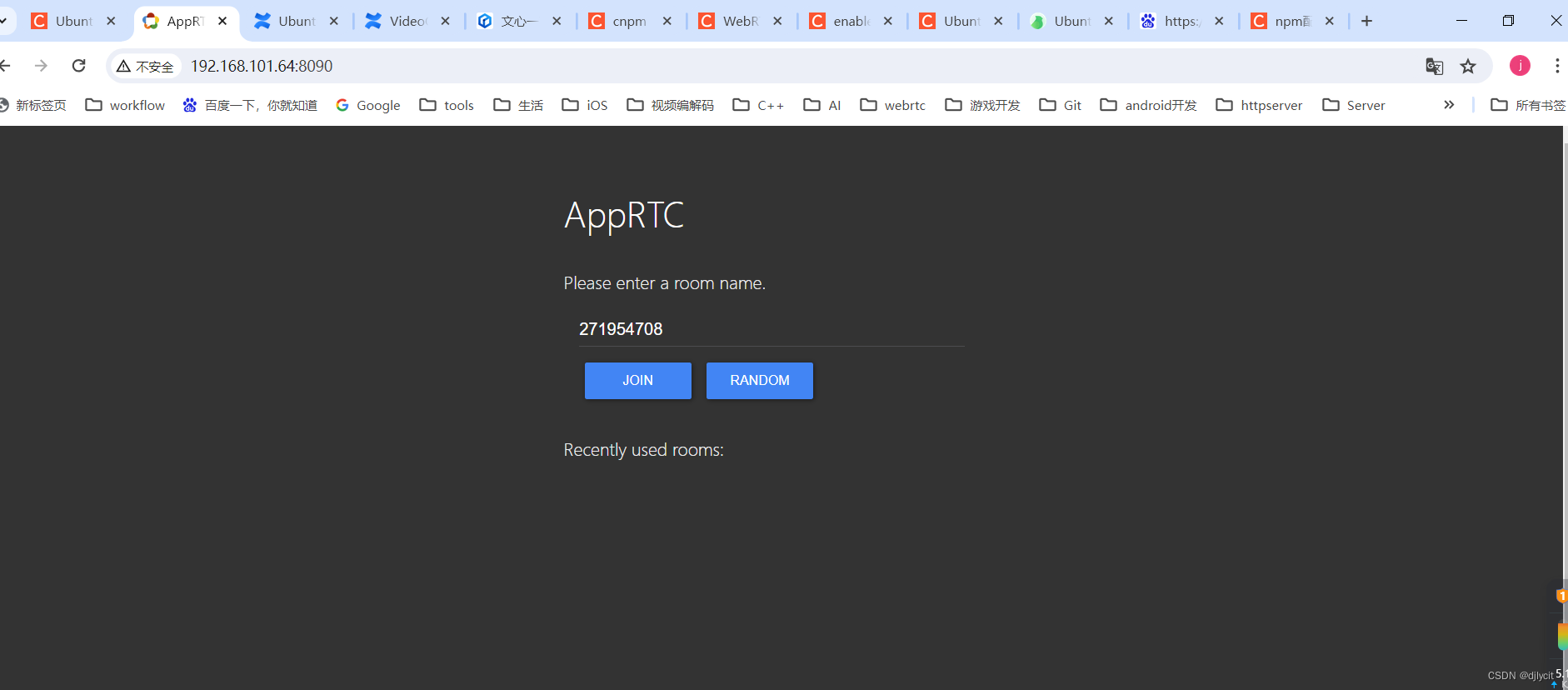Go forward with the forward arrow
1568x690 pixels.
pyautogui.click(x=41, y=66)
